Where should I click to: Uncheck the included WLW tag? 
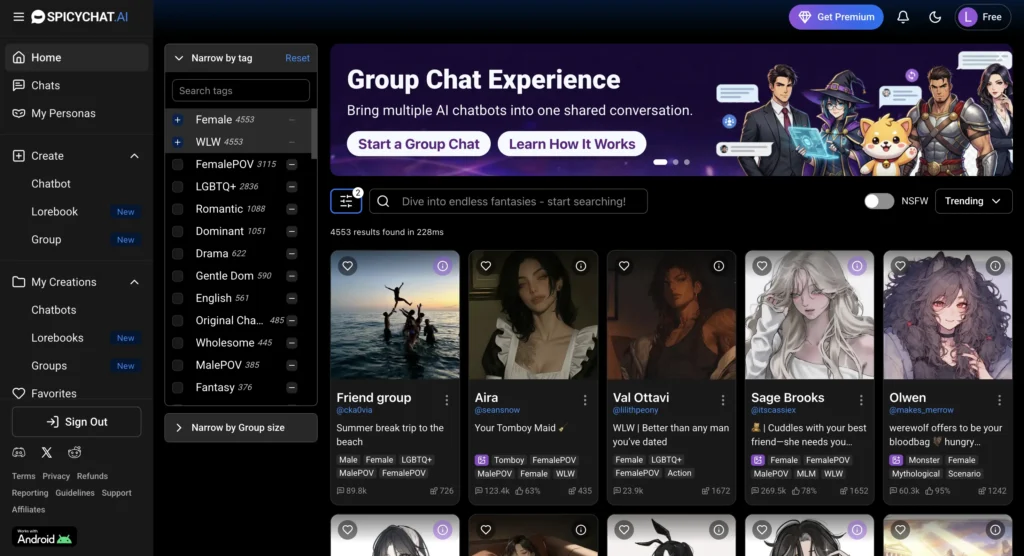tap(178, 142)
